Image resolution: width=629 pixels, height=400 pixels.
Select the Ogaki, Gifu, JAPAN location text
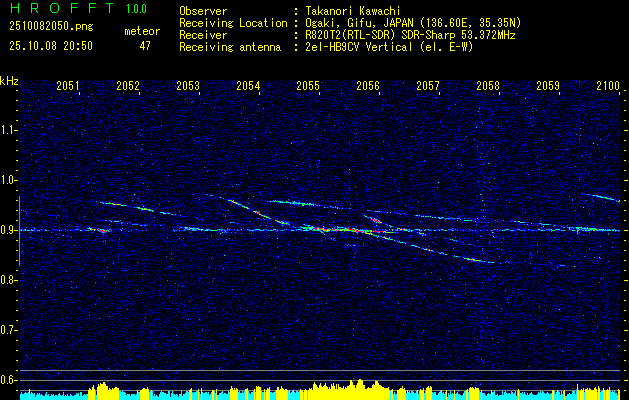point(413,23)
